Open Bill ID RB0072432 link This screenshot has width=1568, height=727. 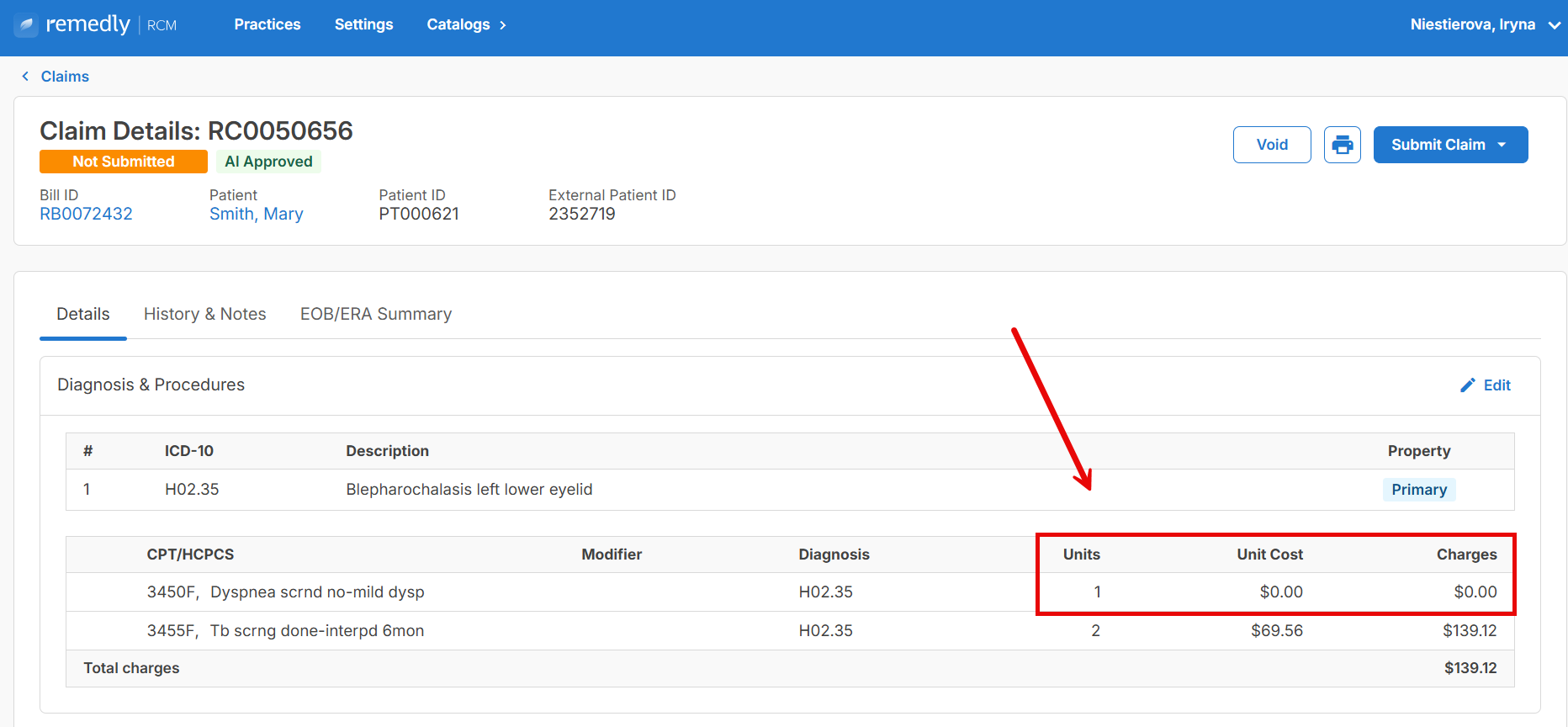[87, 214]
